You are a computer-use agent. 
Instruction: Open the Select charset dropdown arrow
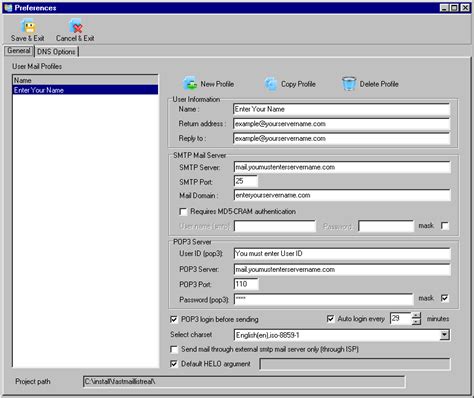pos(444,335)
